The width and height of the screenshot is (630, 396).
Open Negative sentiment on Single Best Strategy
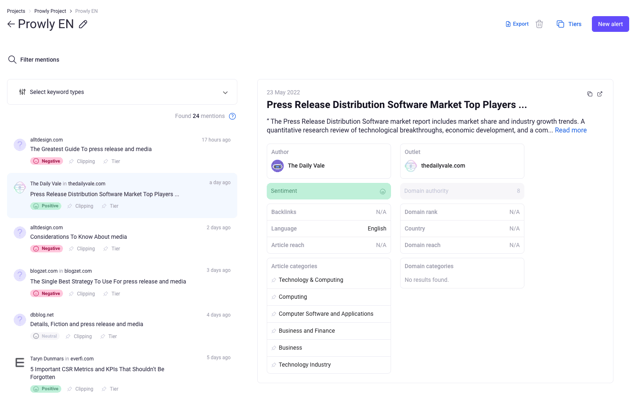(x=47, y=294)
